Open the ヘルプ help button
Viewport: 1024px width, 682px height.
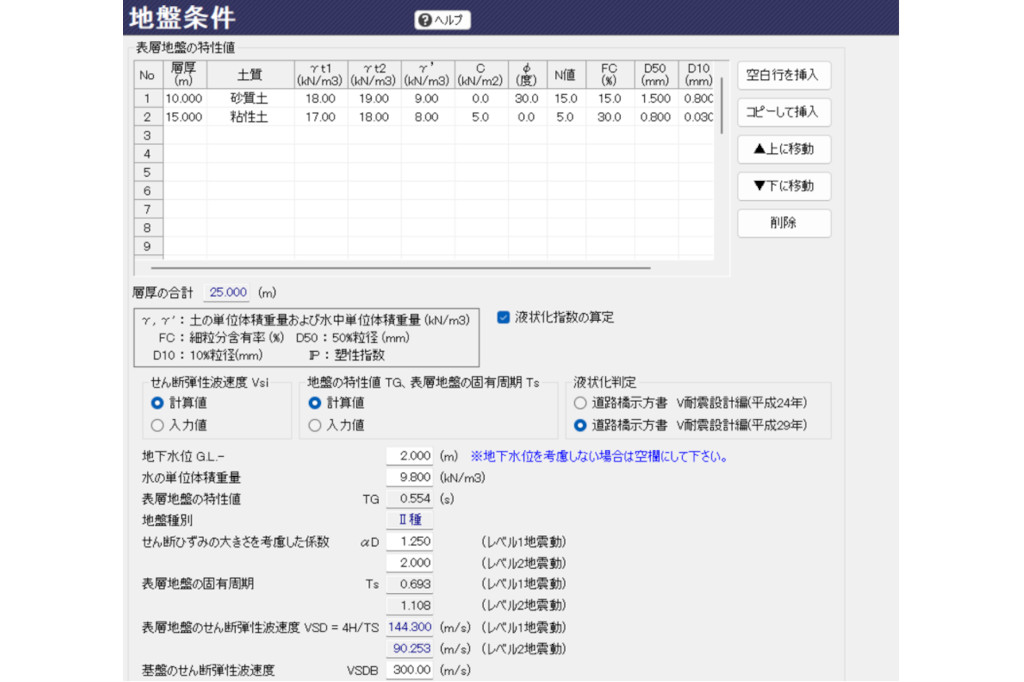tap(442, 20)
